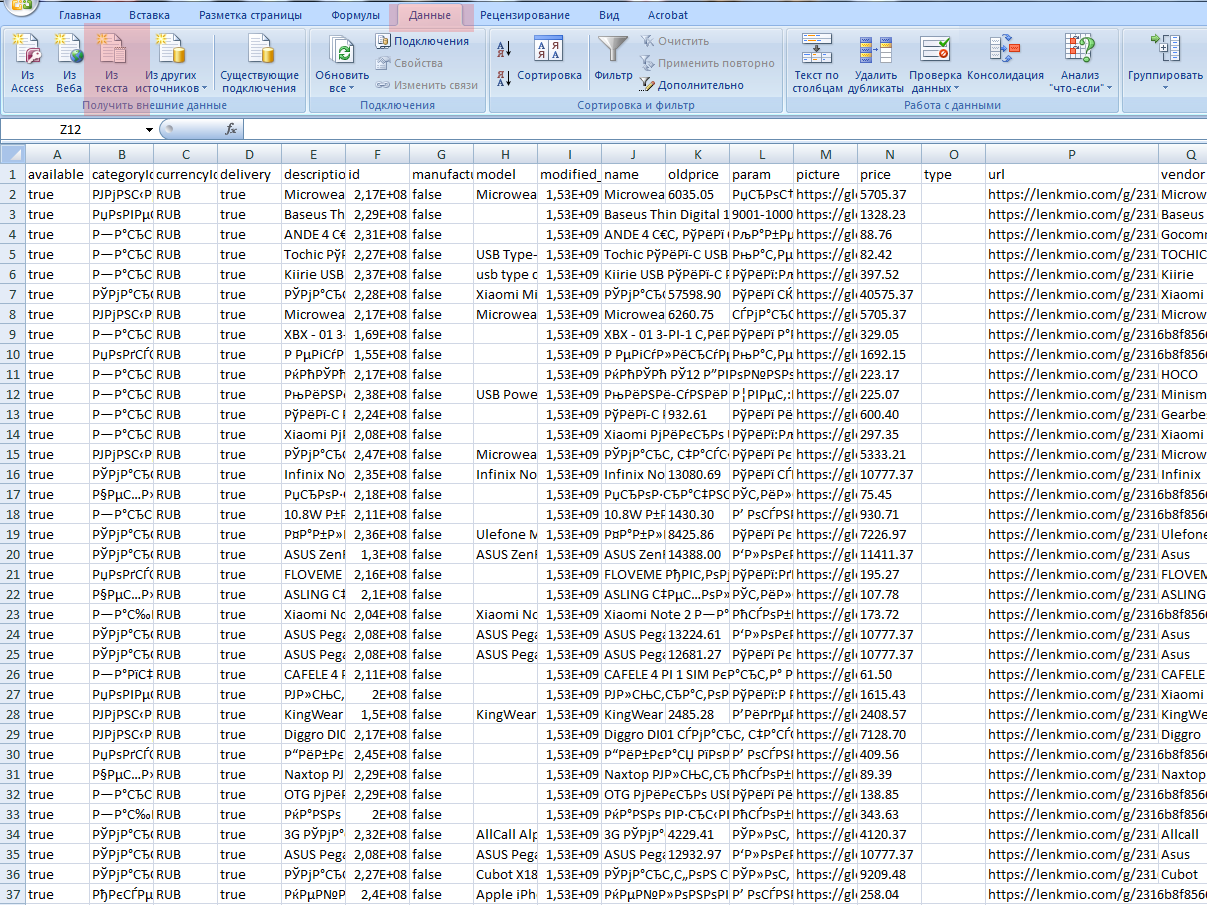Click the Подключения button

click(x=422, y=41)
